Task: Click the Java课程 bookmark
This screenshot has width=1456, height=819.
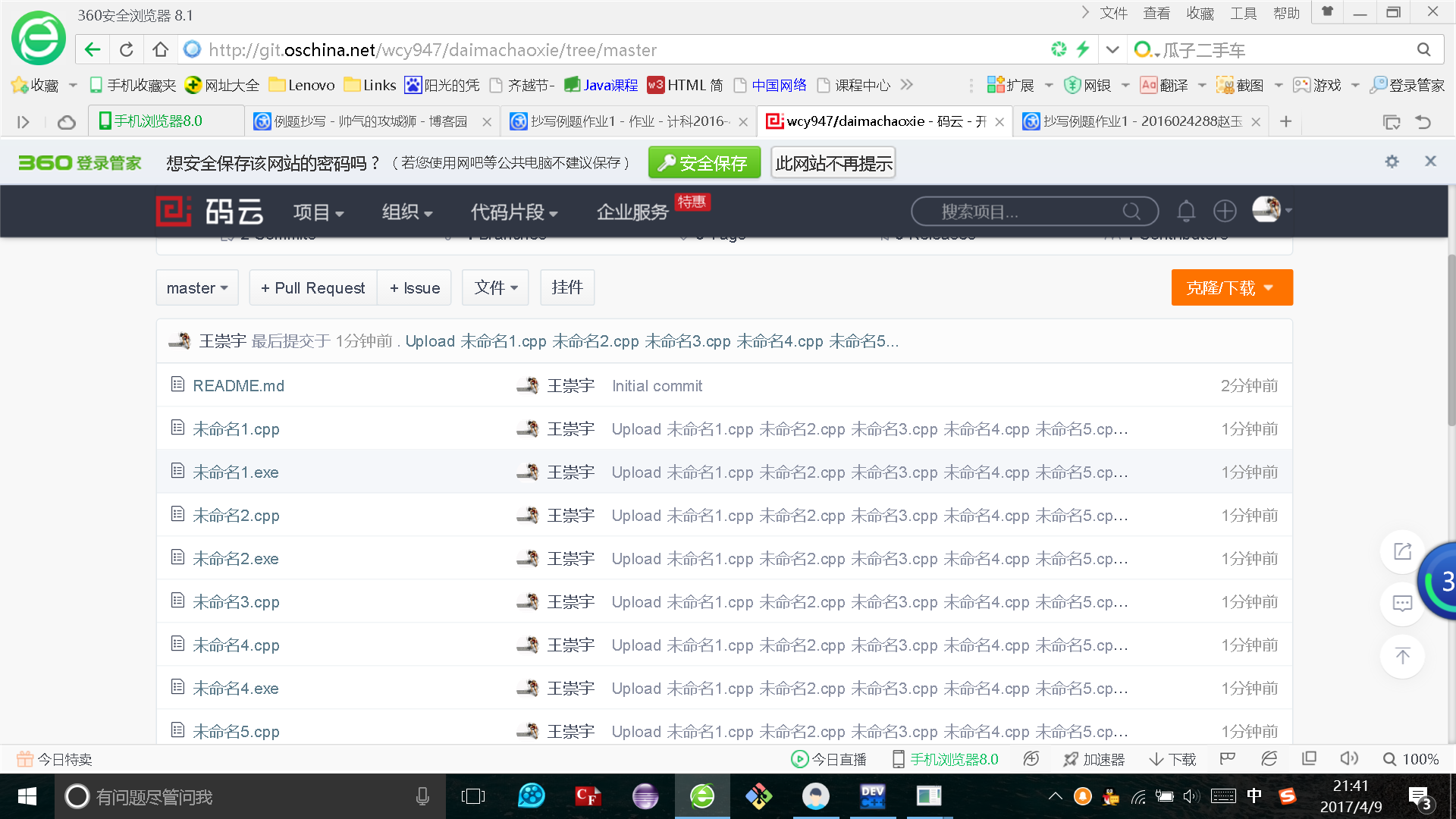Action: coord(601,85)
